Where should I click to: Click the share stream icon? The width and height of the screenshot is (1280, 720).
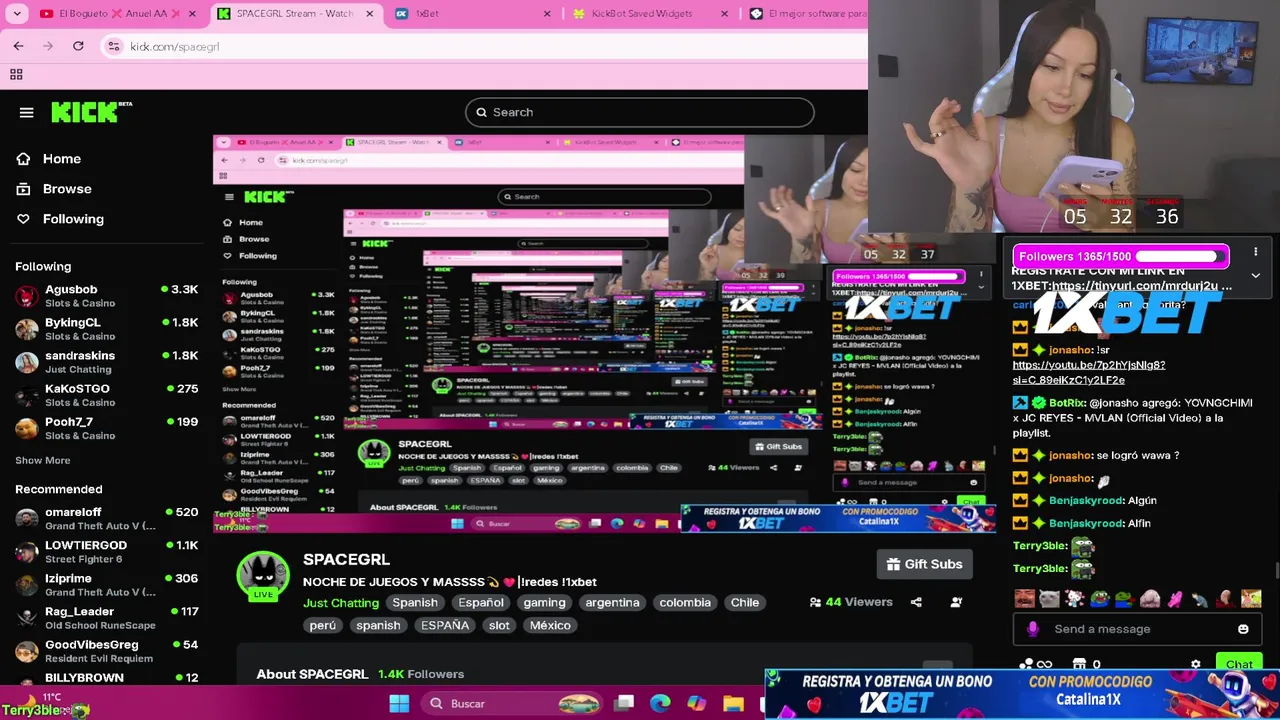pyautogui.click(x=916, y=602)
